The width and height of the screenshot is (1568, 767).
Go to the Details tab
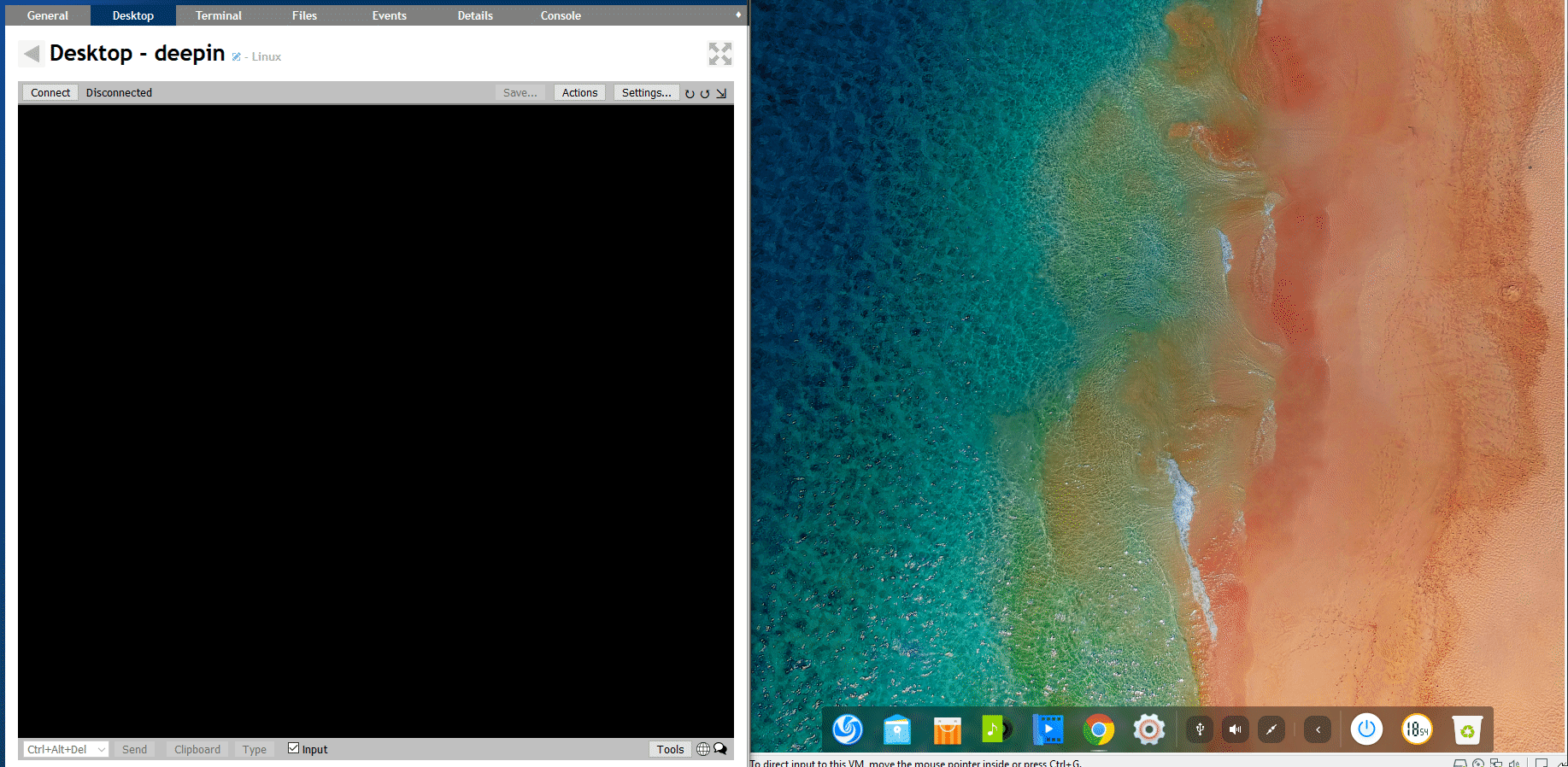475,15
